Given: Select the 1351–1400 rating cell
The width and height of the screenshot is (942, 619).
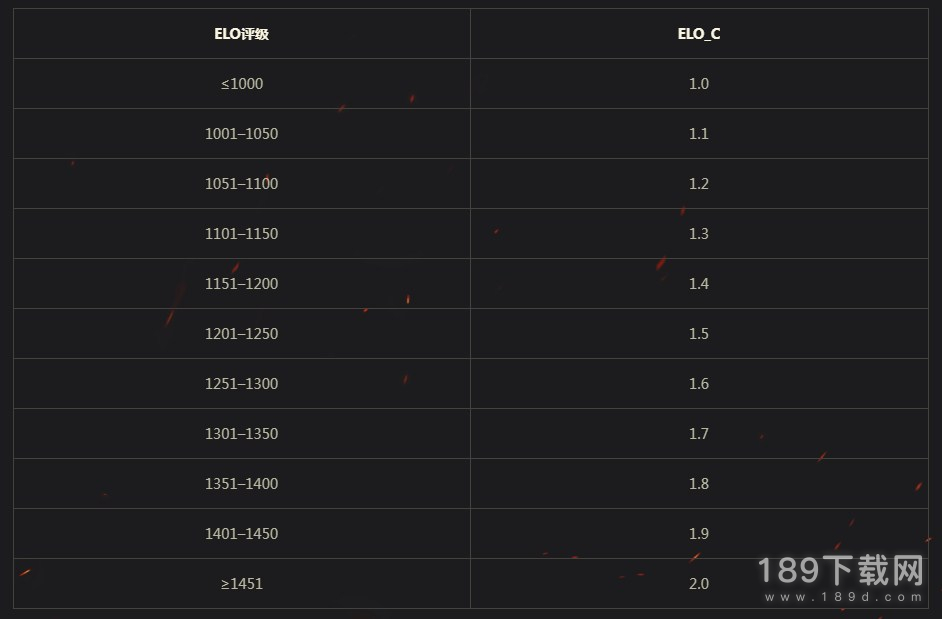Looking at the screenshot, I should 242,483.
